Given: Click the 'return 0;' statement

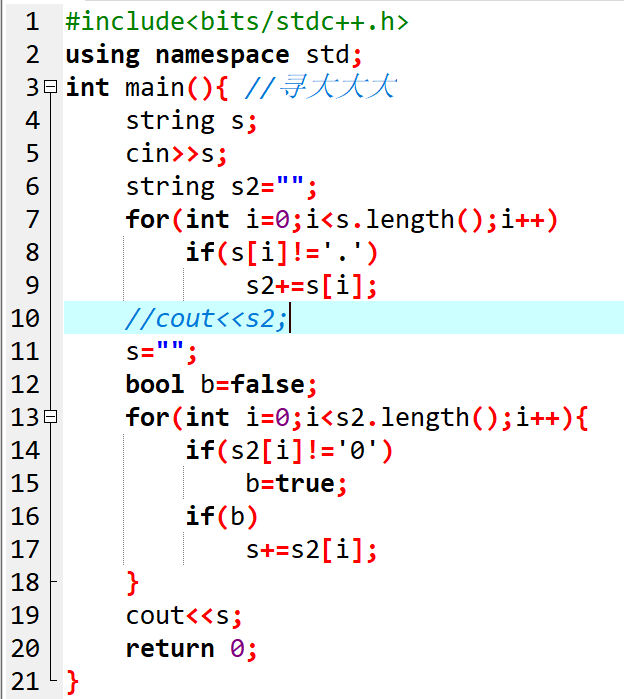Looking at the screenshot, I should [191, 649].
